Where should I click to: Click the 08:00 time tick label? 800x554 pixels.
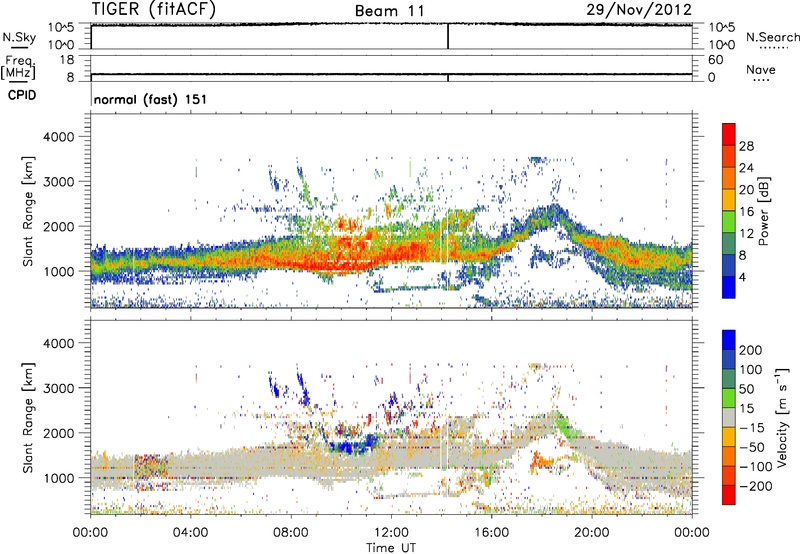click(x=290, y=533)
